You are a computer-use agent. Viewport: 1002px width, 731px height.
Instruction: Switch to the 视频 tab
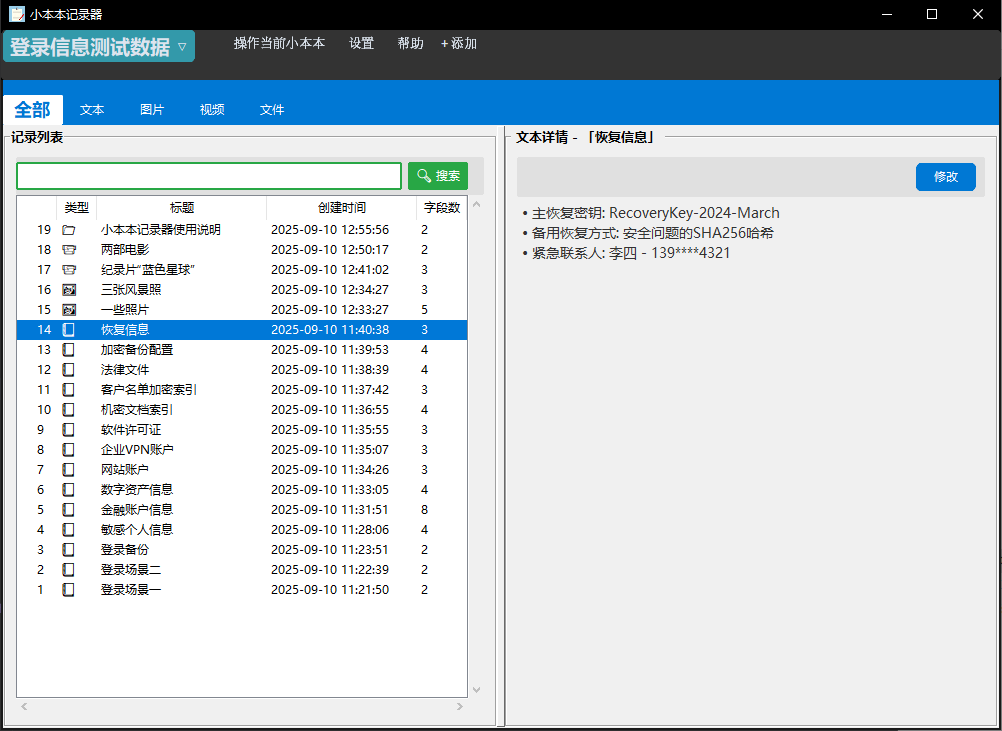212,110
